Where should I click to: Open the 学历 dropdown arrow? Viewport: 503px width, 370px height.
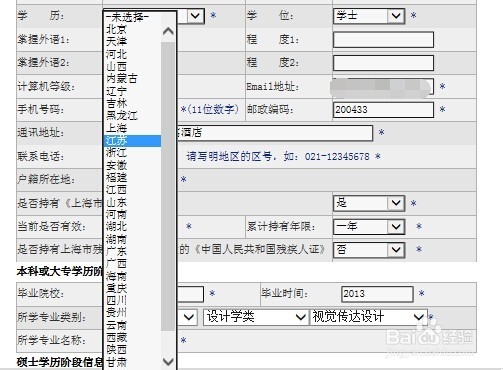[196, 16]
